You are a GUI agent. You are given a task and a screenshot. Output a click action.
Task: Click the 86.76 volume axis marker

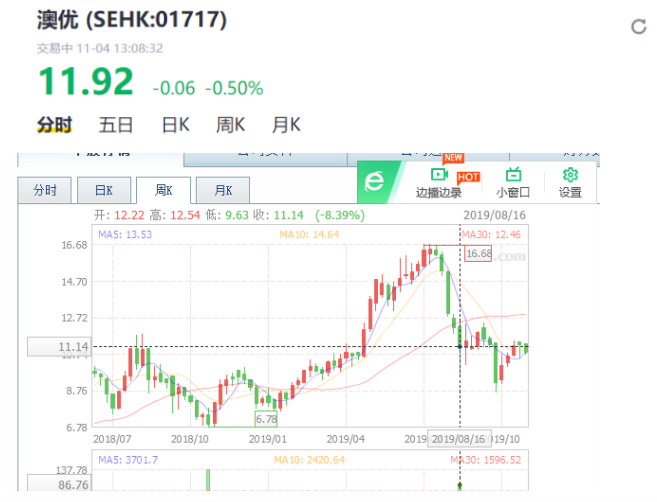pyautogui.click(x=59, y=483)
